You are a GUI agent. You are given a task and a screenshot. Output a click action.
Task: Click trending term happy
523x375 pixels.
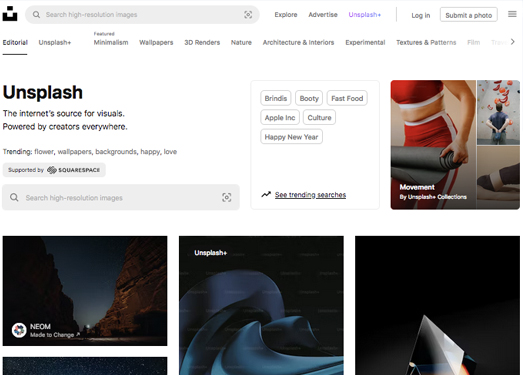tap(150, 151)
